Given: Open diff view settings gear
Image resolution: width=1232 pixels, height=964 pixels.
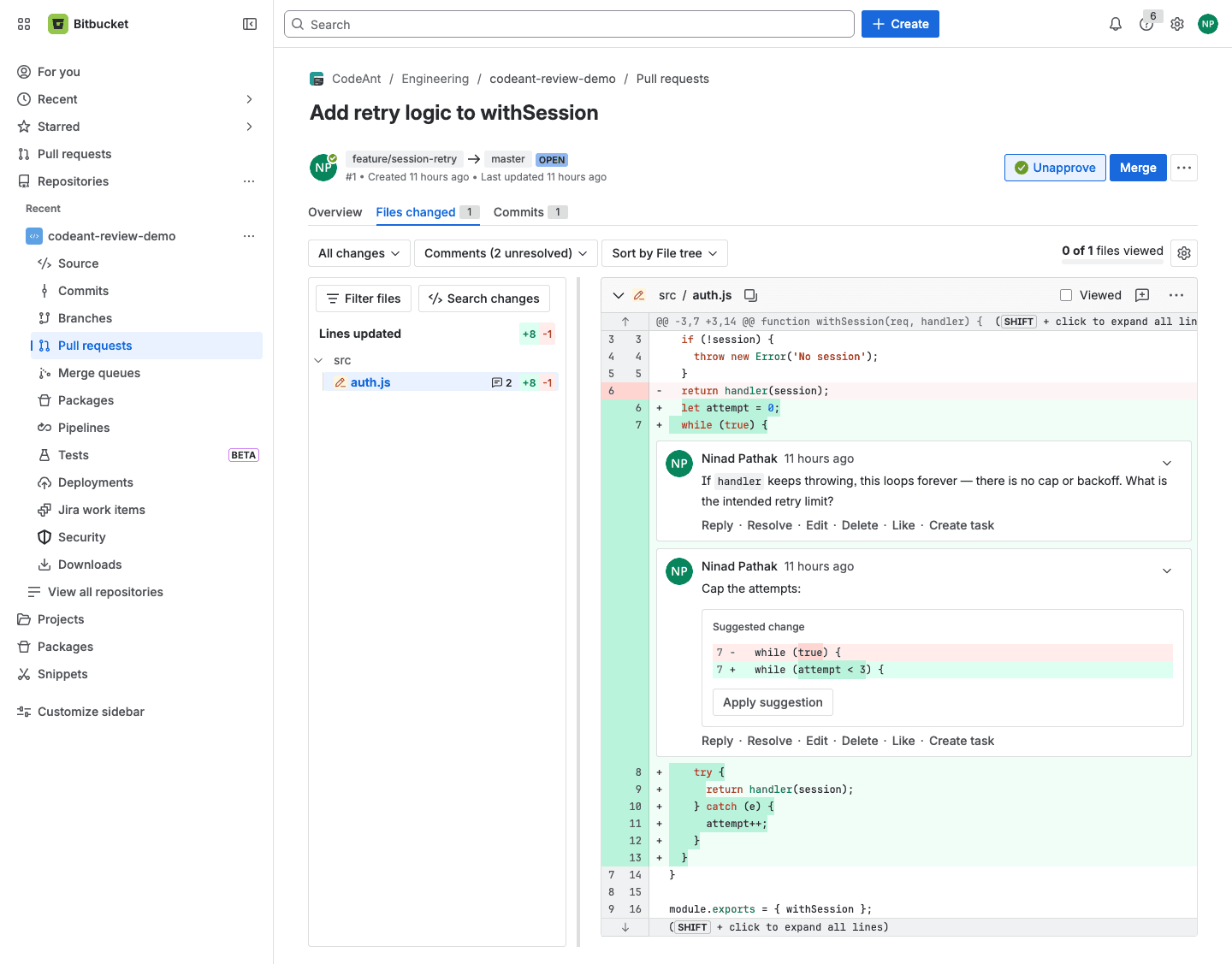Looking at the screenshot, I should point(1184,253).
